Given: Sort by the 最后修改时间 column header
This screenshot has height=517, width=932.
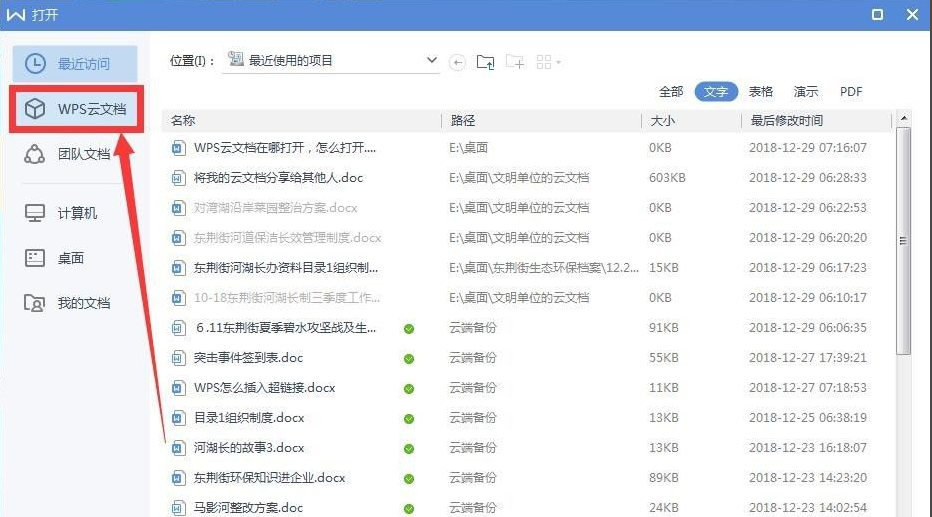Looking at the screenshot, I should 817,121.
